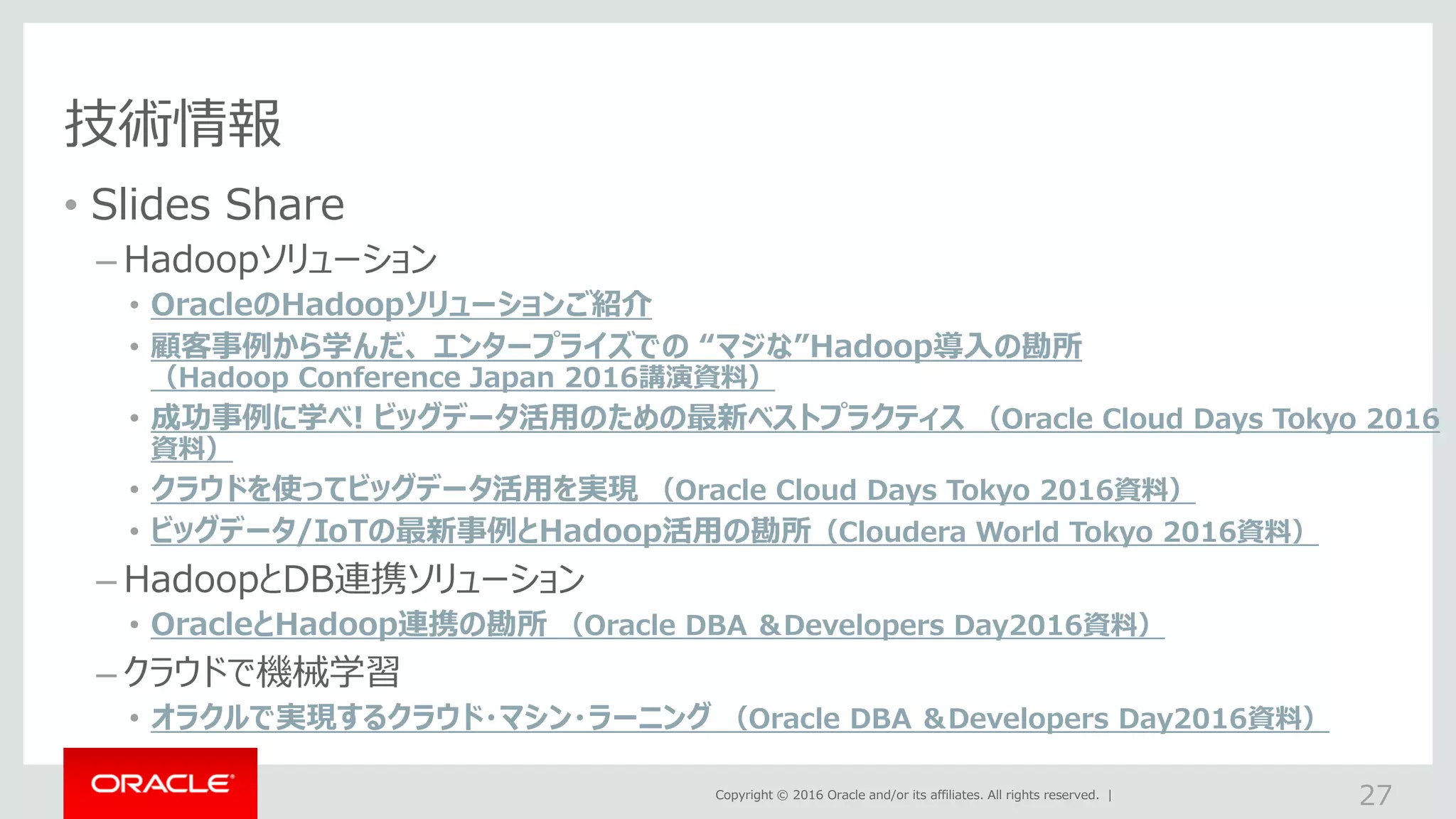Open the オラクルで実現するクラウド・マシン・ラーニング link

point(740,717)
